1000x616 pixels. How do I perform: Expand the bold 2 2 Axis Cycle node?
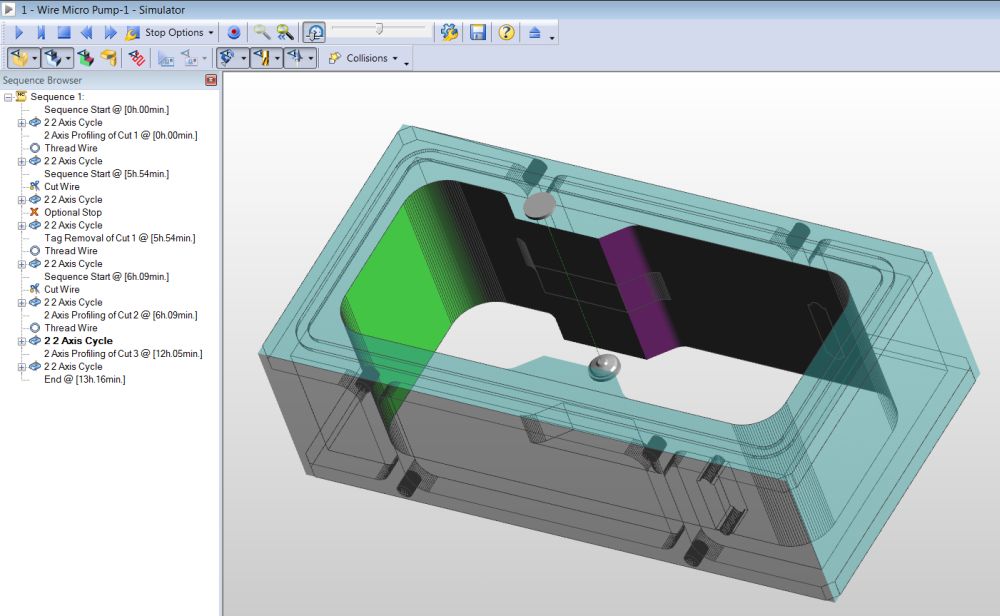(x=22, y=341)
